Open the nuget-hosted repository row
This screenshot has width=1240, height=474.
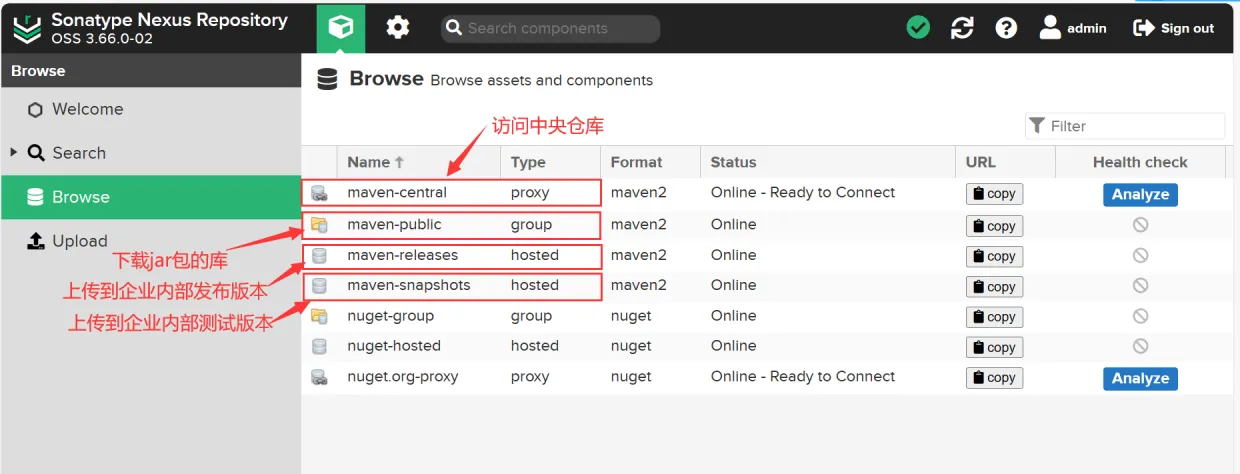tap(766, 347)
